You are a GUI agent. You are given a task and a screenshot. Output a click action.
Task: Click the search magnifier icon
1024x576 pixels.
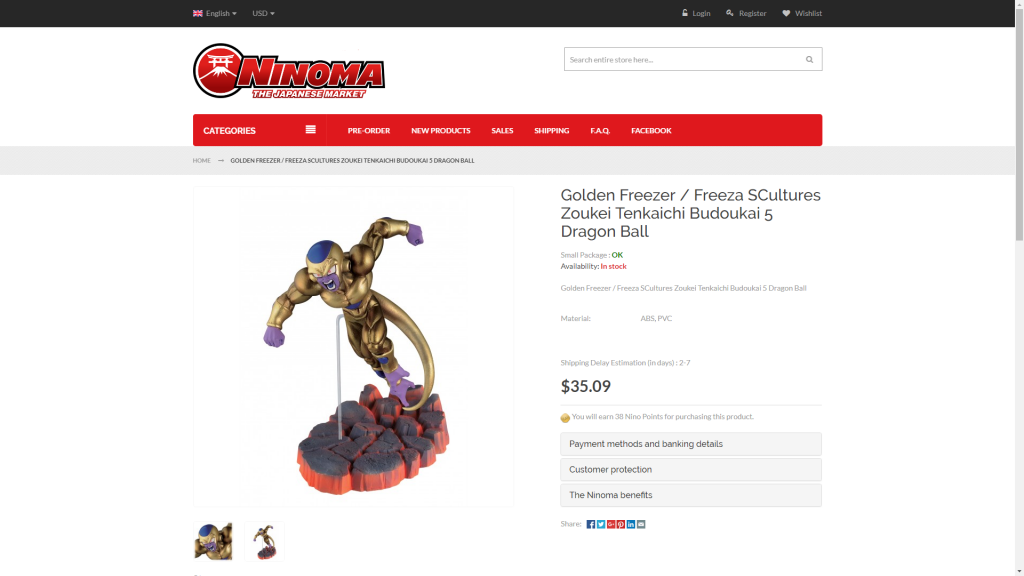click(809, 59)
